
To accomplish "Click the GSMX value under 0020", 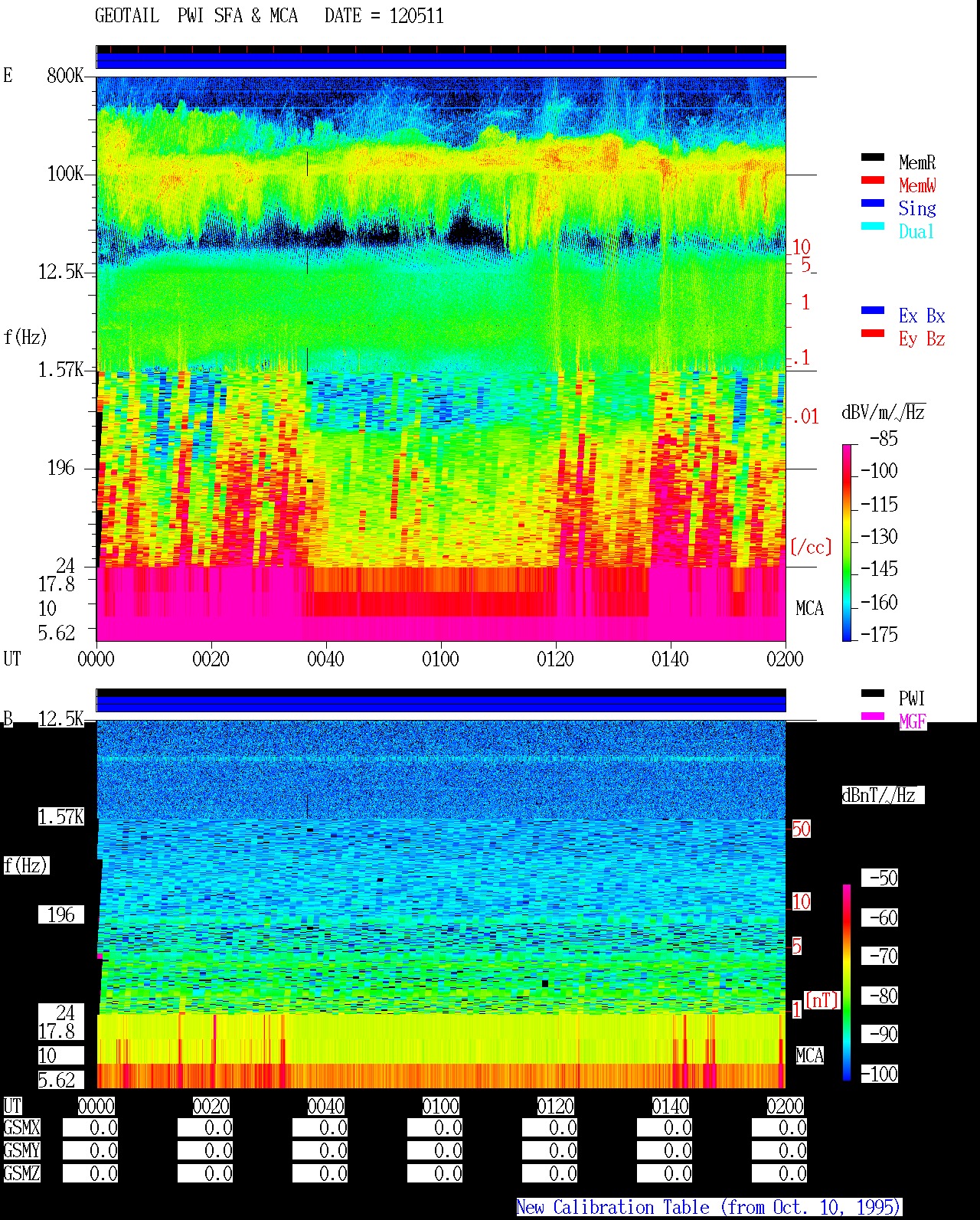I will tap(205, 1128).
